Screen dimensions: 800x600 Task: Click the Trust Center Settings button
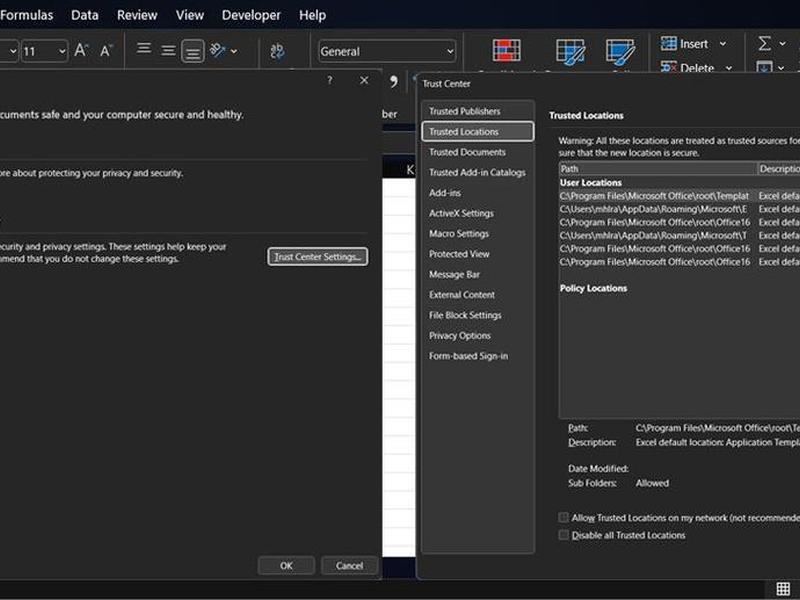click(x=317, y=257)
